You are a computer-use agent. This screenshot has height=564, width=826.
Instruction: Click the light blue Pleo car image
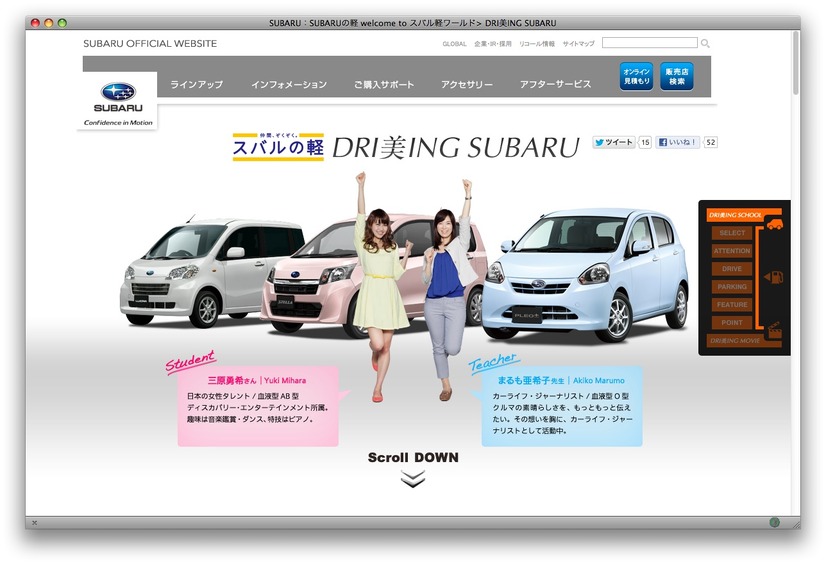pyautogui.click(x=585, y=274)
